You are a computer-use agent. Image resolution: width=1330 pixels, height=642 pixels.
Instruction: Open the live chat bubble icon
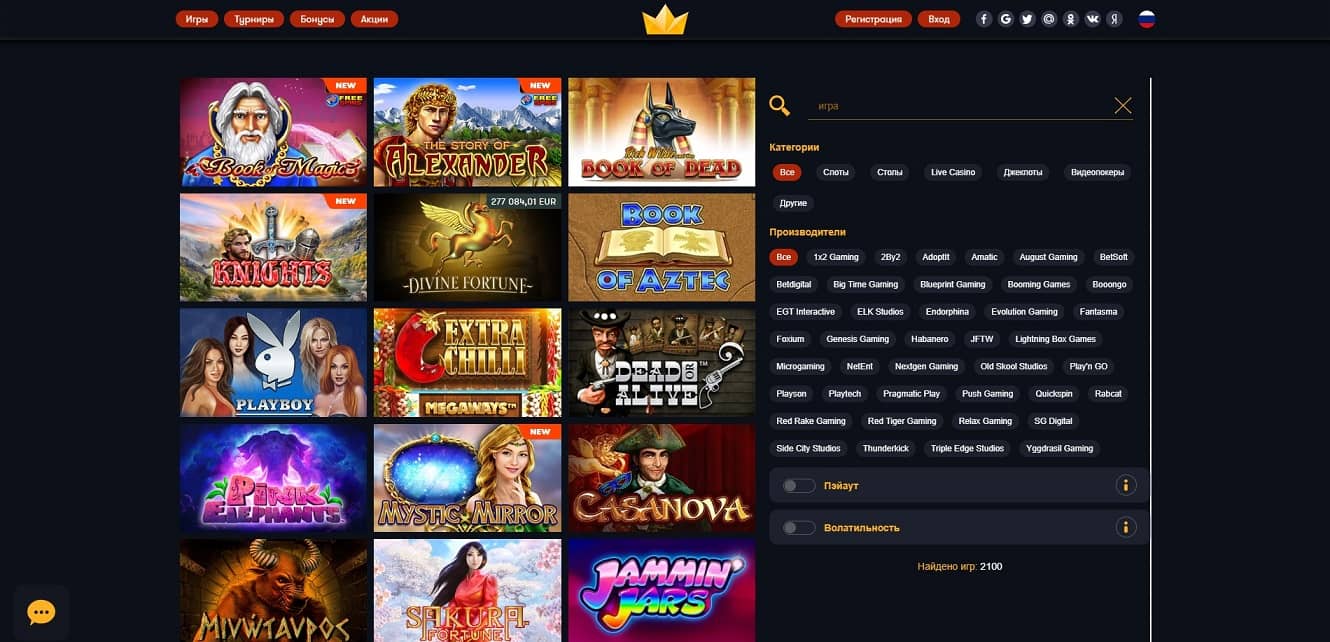41,612
